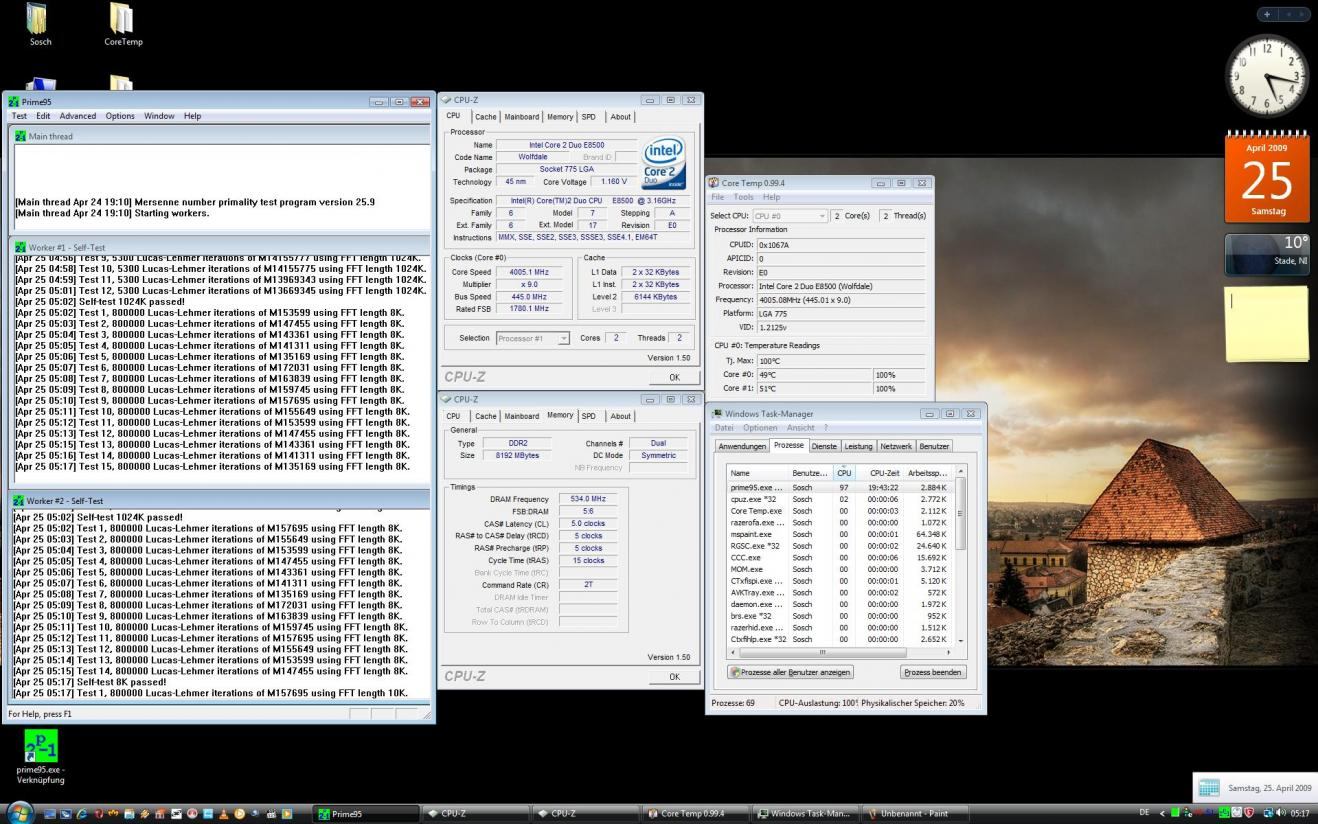This screenshot has height=824, width=1318.
Task: Click the DE language indicator in the taskbar
Action: click(x=1145, y=812)
